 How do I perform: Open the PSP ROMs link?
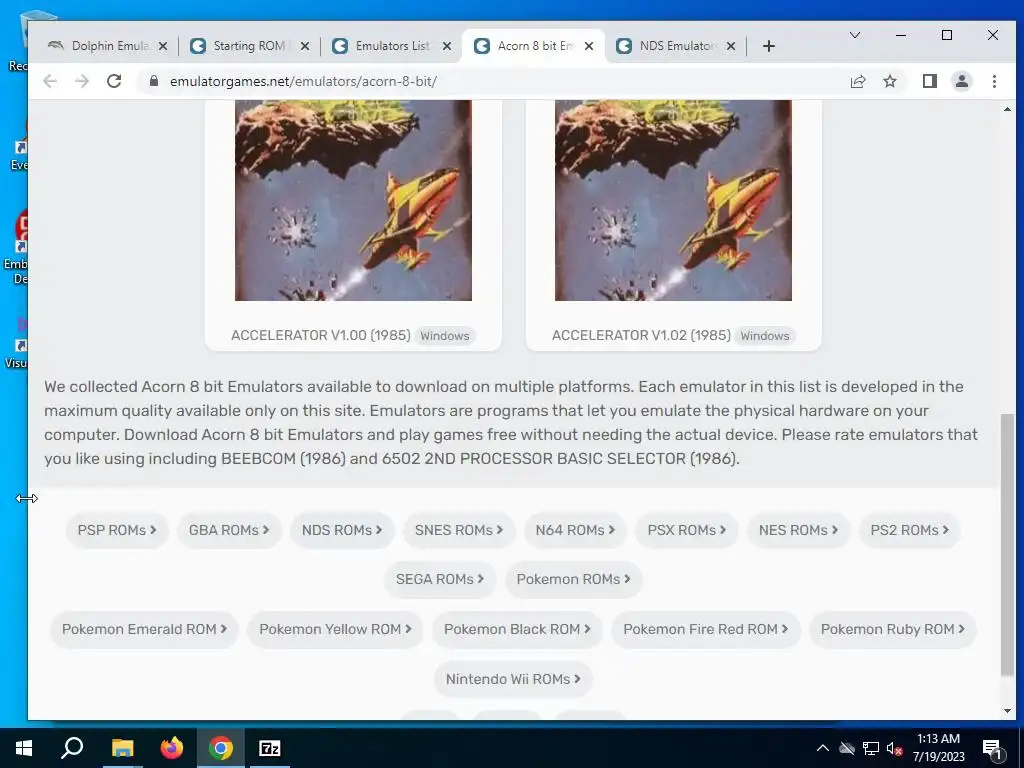pos(117,530)
